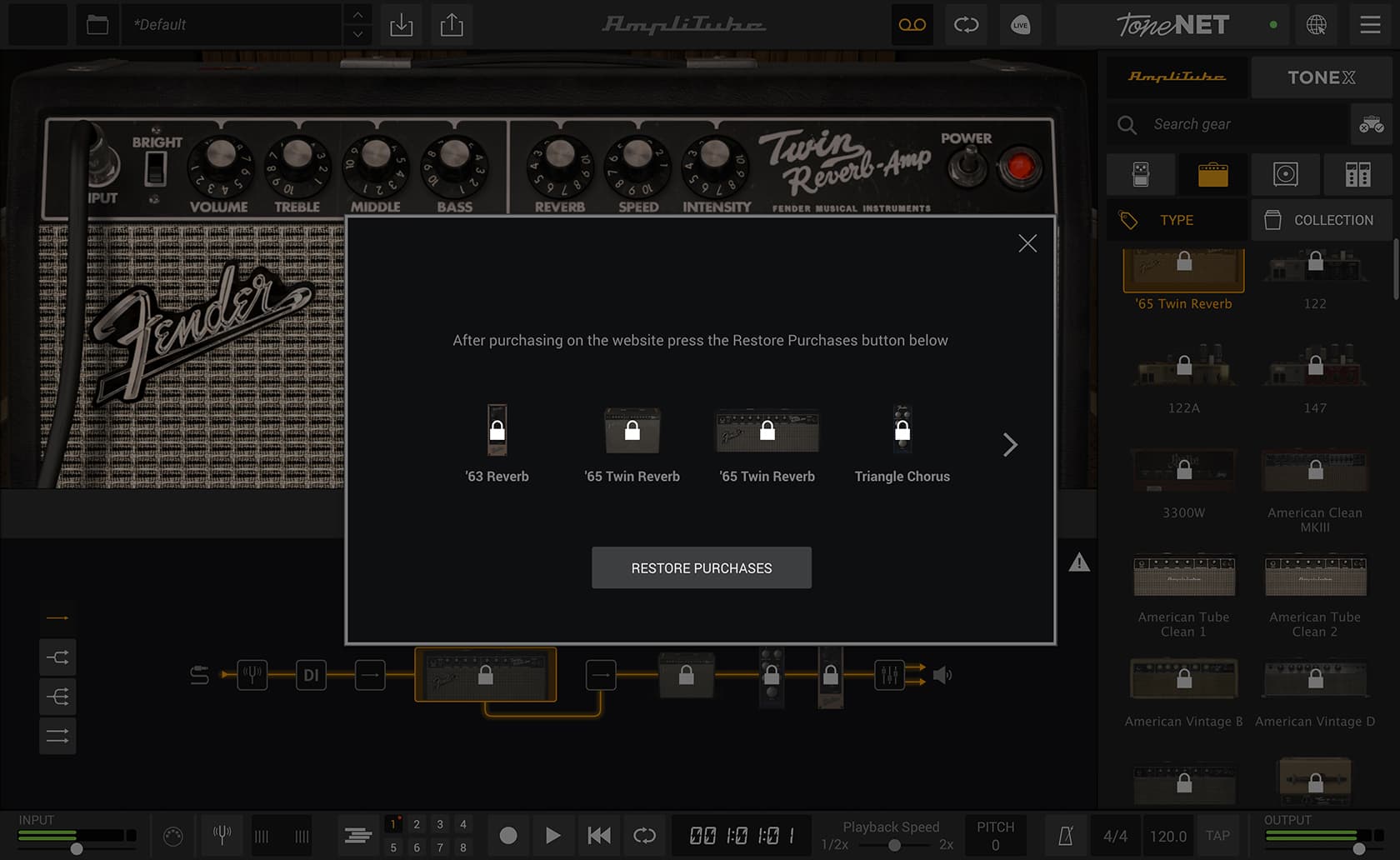Open the tape recorder icon
The image size is (1400, 860).
pyautogui.click(x=912, y=25)
